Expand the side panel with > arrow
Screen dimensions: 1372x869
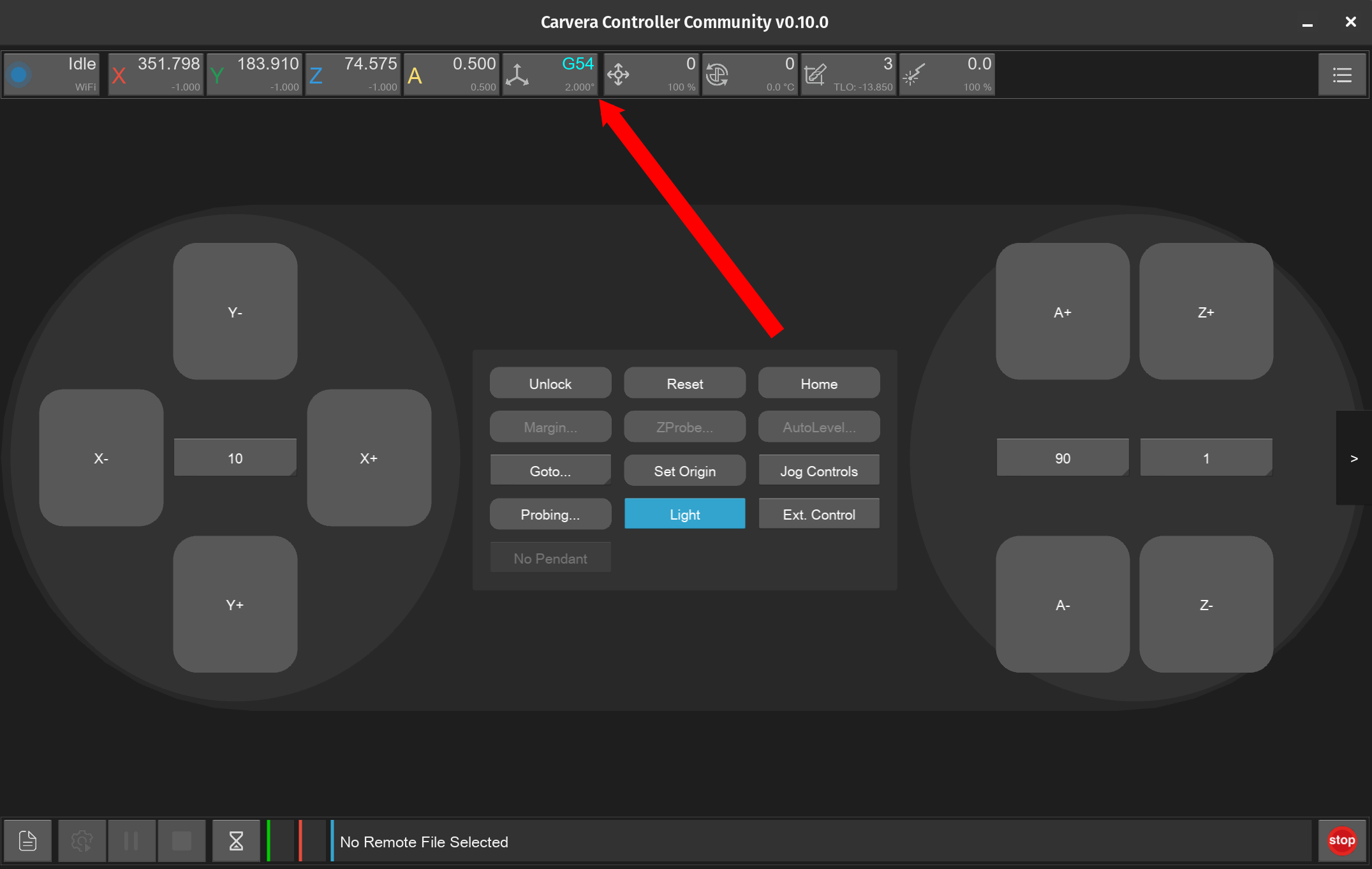click(x=1354, y=458)
